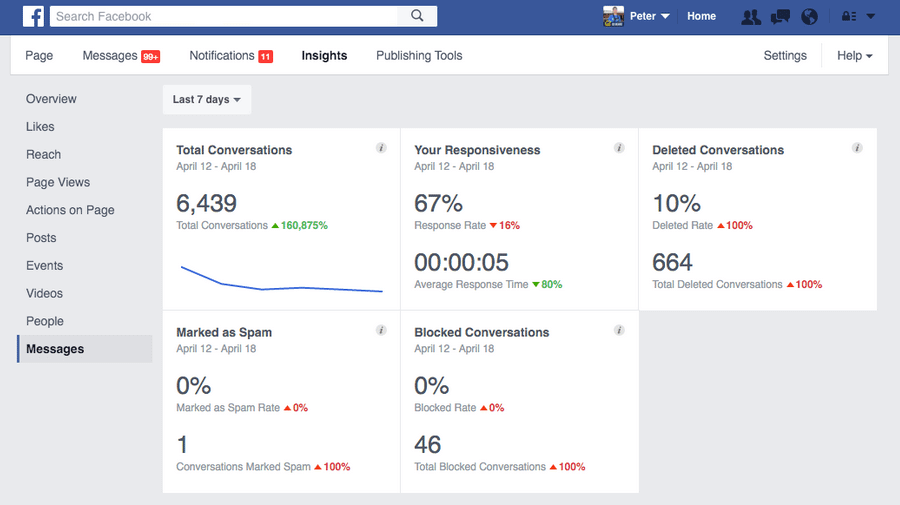Click Peter's profile picture thumbnail
The width and height of the screenshot is (900, 505).
[x=613, y=16]
